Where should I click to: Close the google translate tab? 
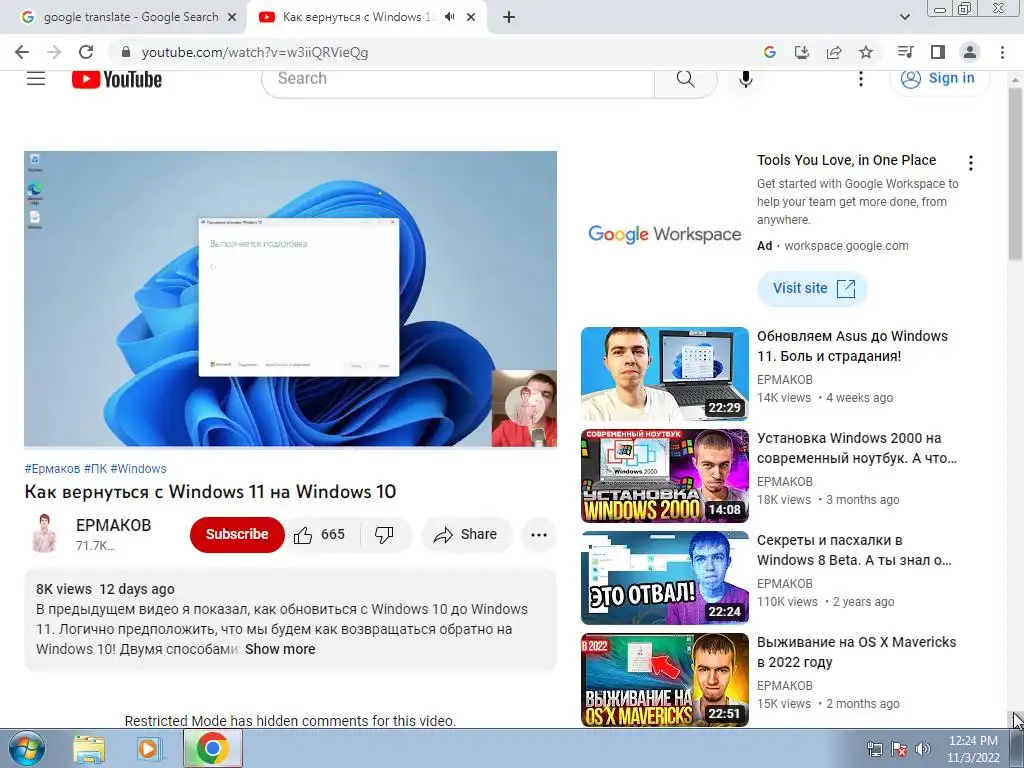232,18
